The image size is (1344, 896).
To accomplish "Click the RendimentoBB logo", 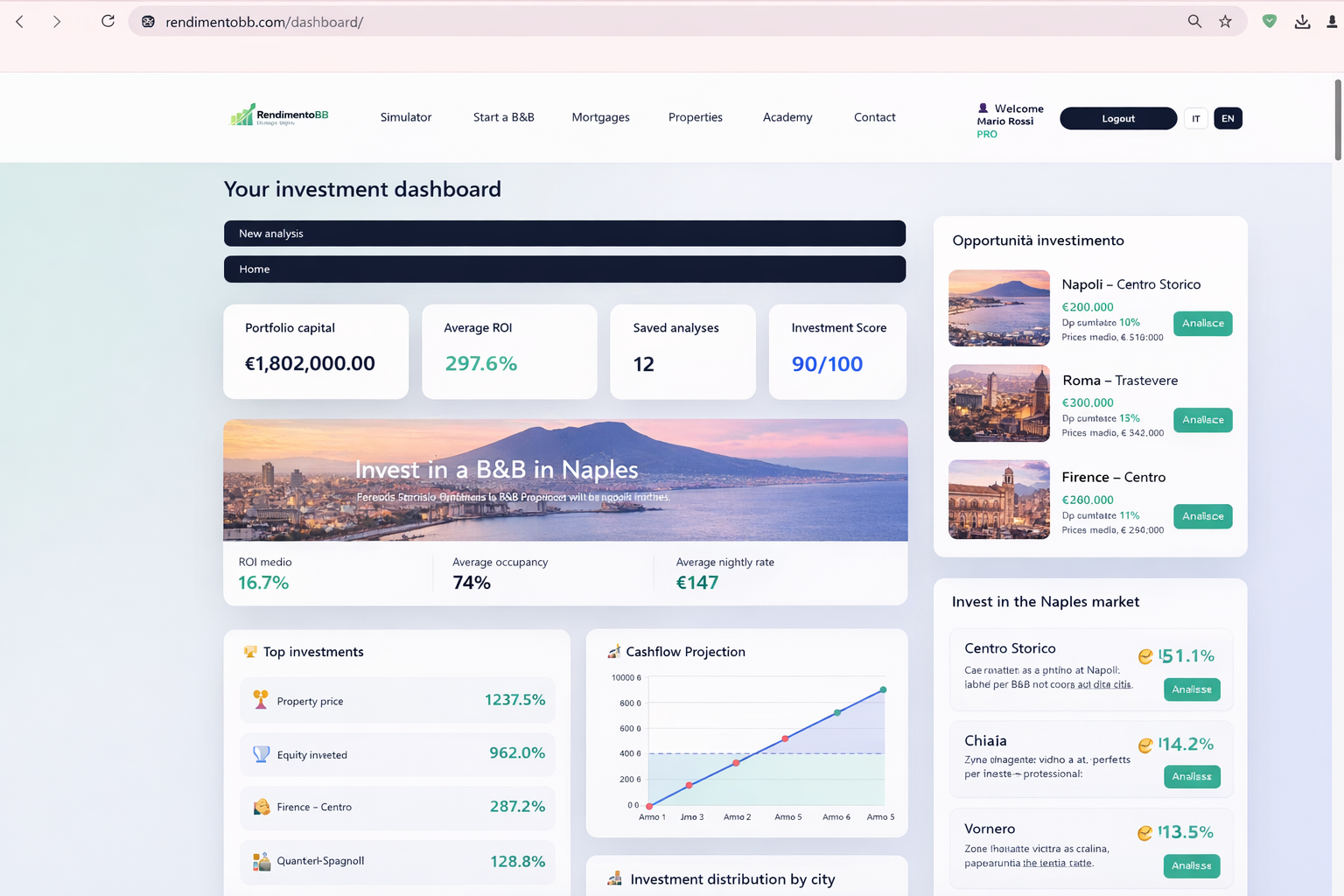I will (278, 115).
